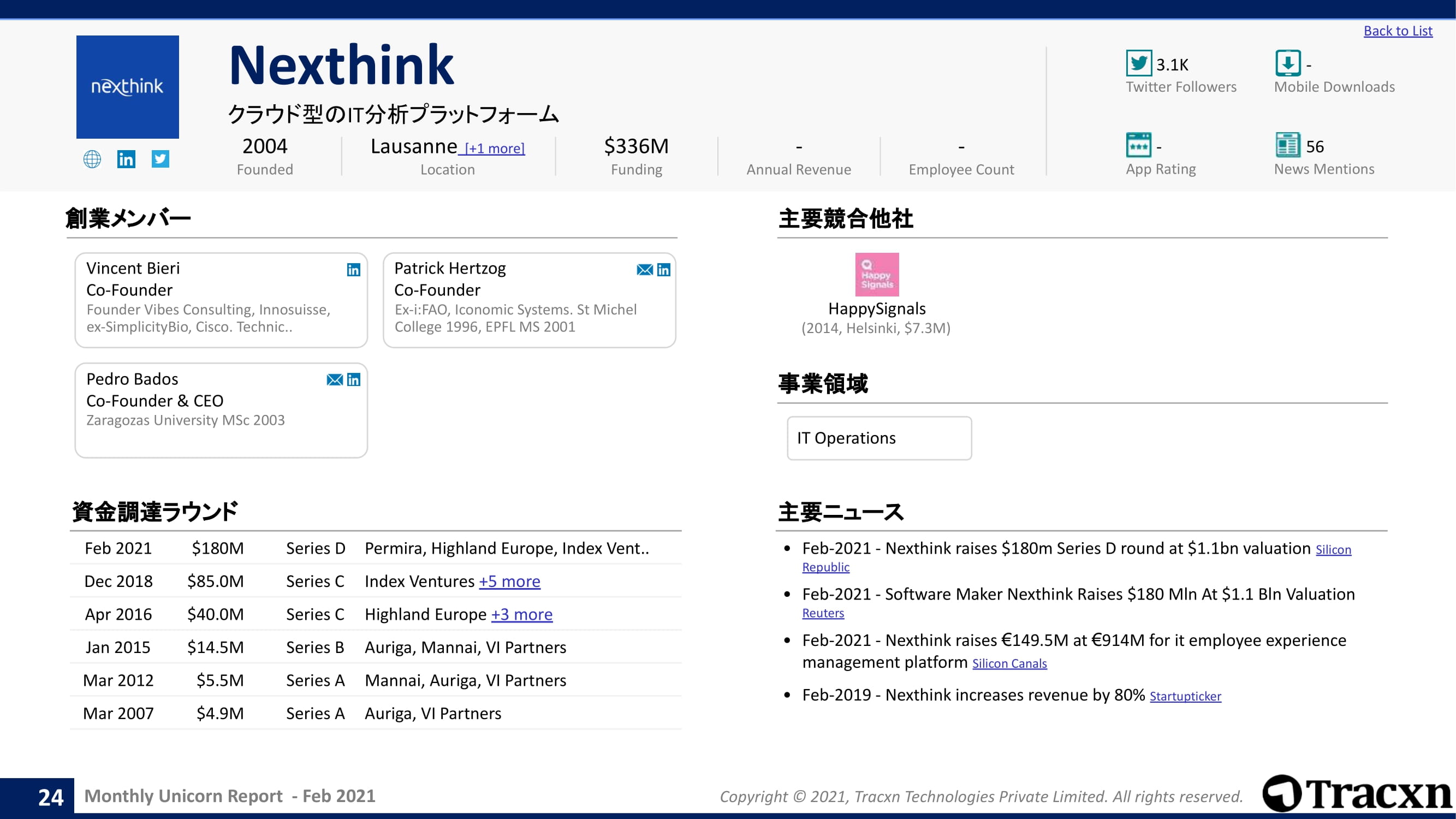Open Pedro Bados' LinkedIn icon

(353, 380)
